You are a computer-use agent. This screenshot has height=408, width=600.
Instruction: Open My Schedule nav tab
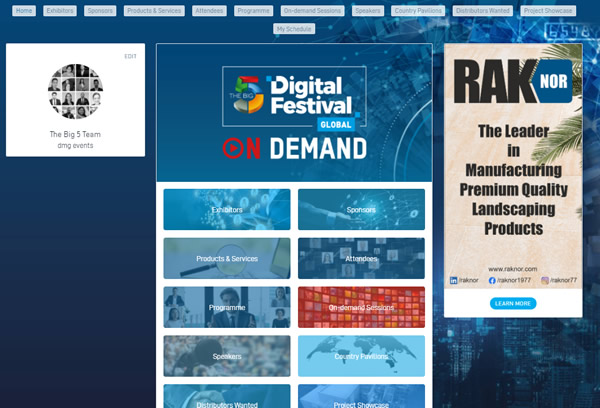(294, 29)
